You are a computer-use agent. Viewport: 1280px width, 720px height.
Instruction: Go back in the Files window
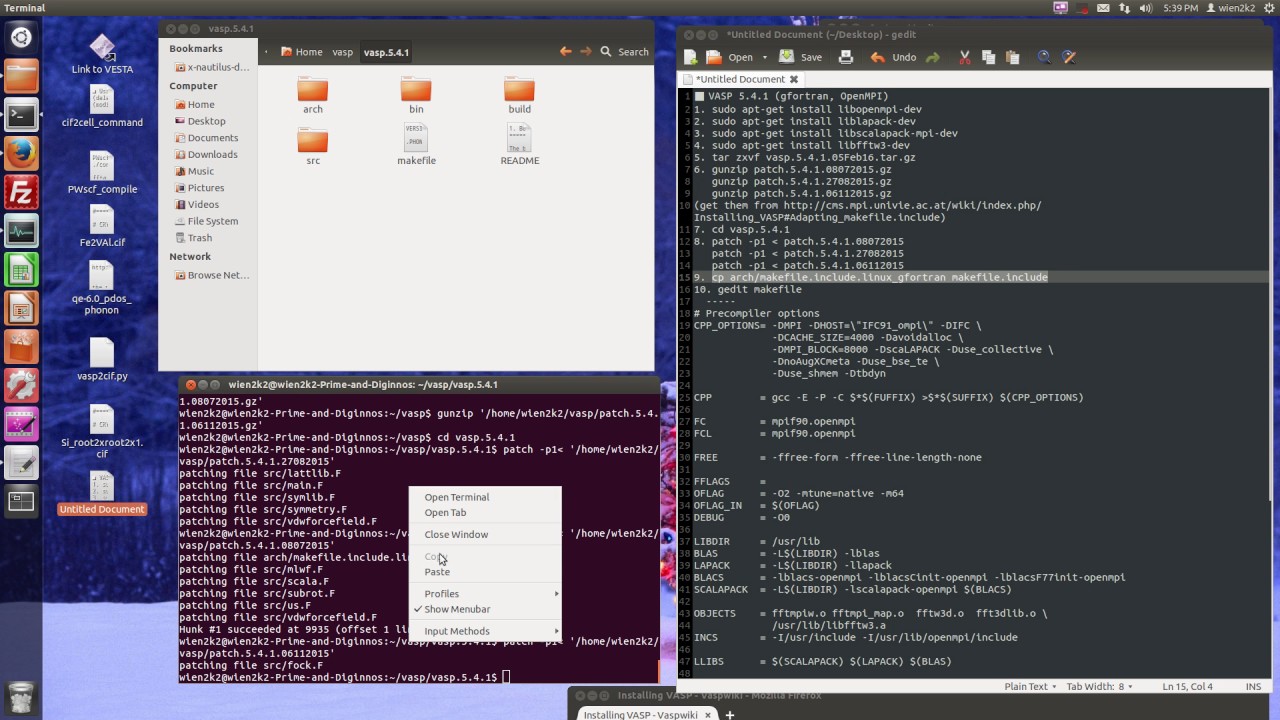pos(566,52)
